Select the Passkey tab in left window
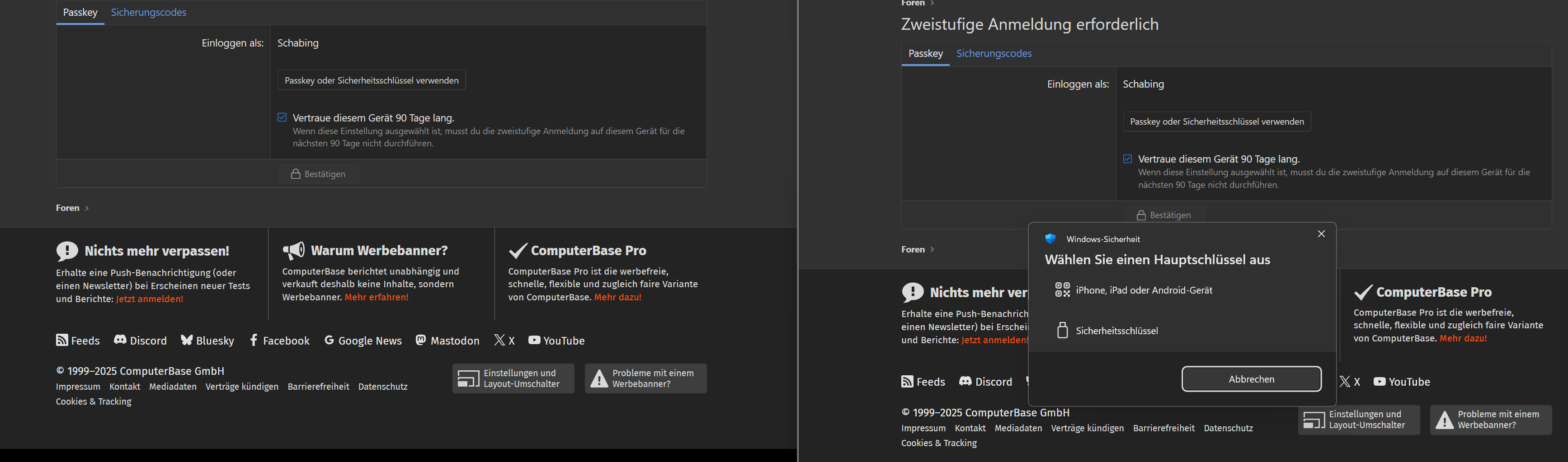Image resolution: width=1568 pixels, height=462 pixels. point(80,12)
